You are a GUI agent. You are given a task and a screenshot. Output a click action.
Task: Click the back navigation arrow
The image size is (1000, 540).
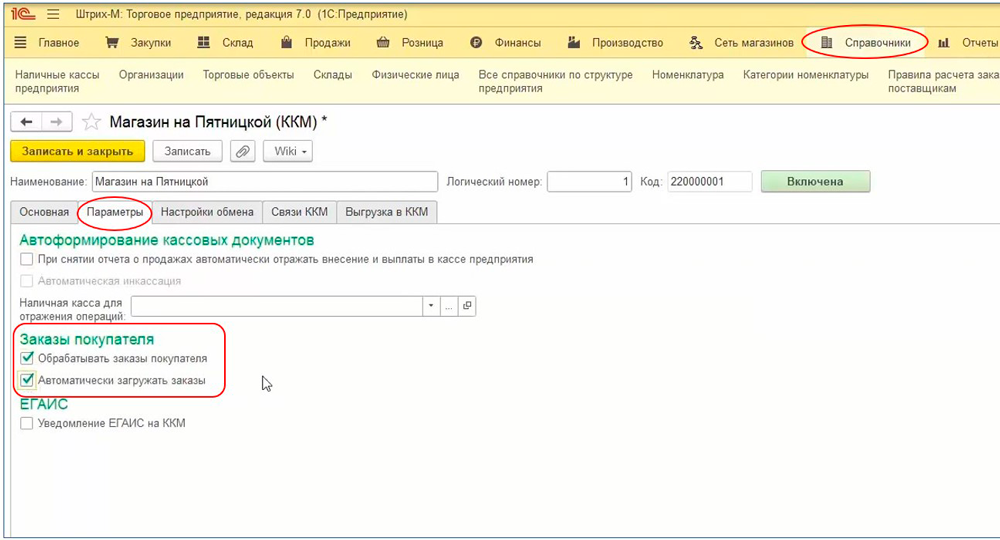26,122
